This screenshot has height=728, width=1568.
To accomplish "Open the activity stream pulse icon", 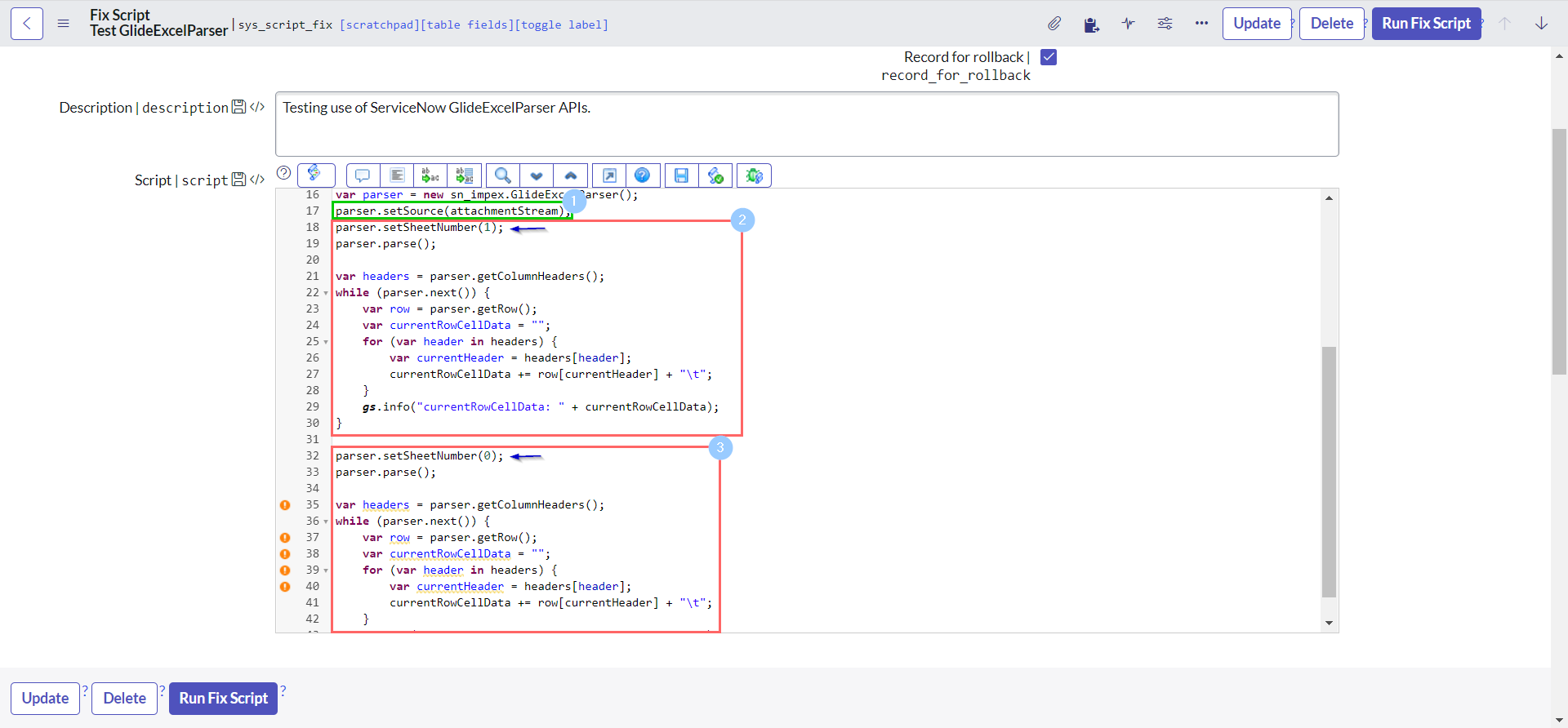I will coord(1128,24).
